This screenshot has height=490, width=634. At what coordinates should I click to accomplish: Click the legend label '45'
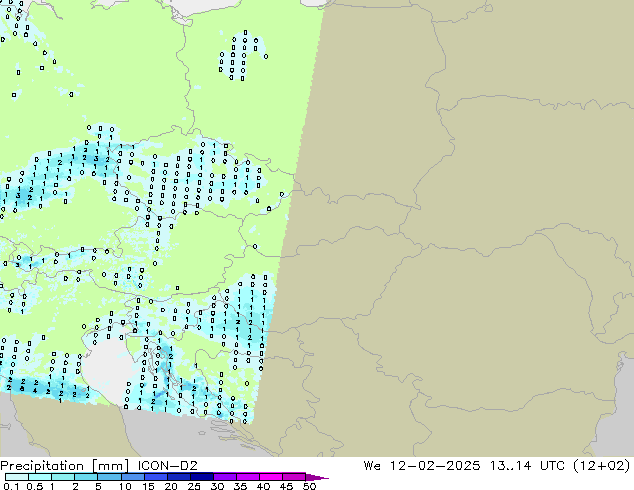[286, 486]
